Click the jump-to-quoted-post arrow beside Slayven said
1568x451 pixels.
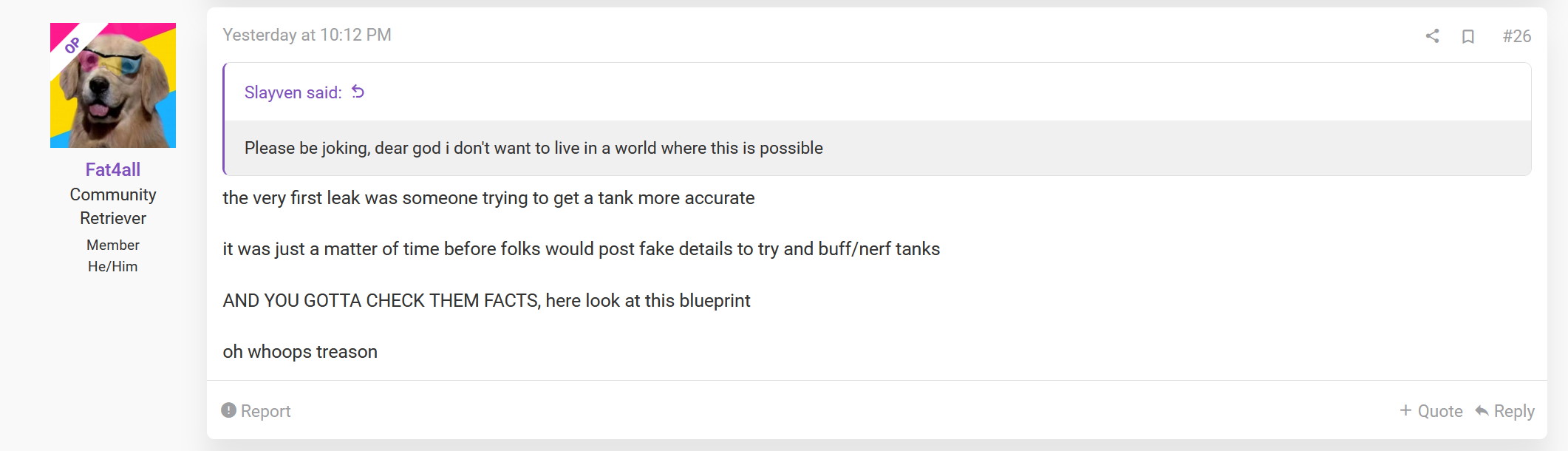click(x=358, y=92)
